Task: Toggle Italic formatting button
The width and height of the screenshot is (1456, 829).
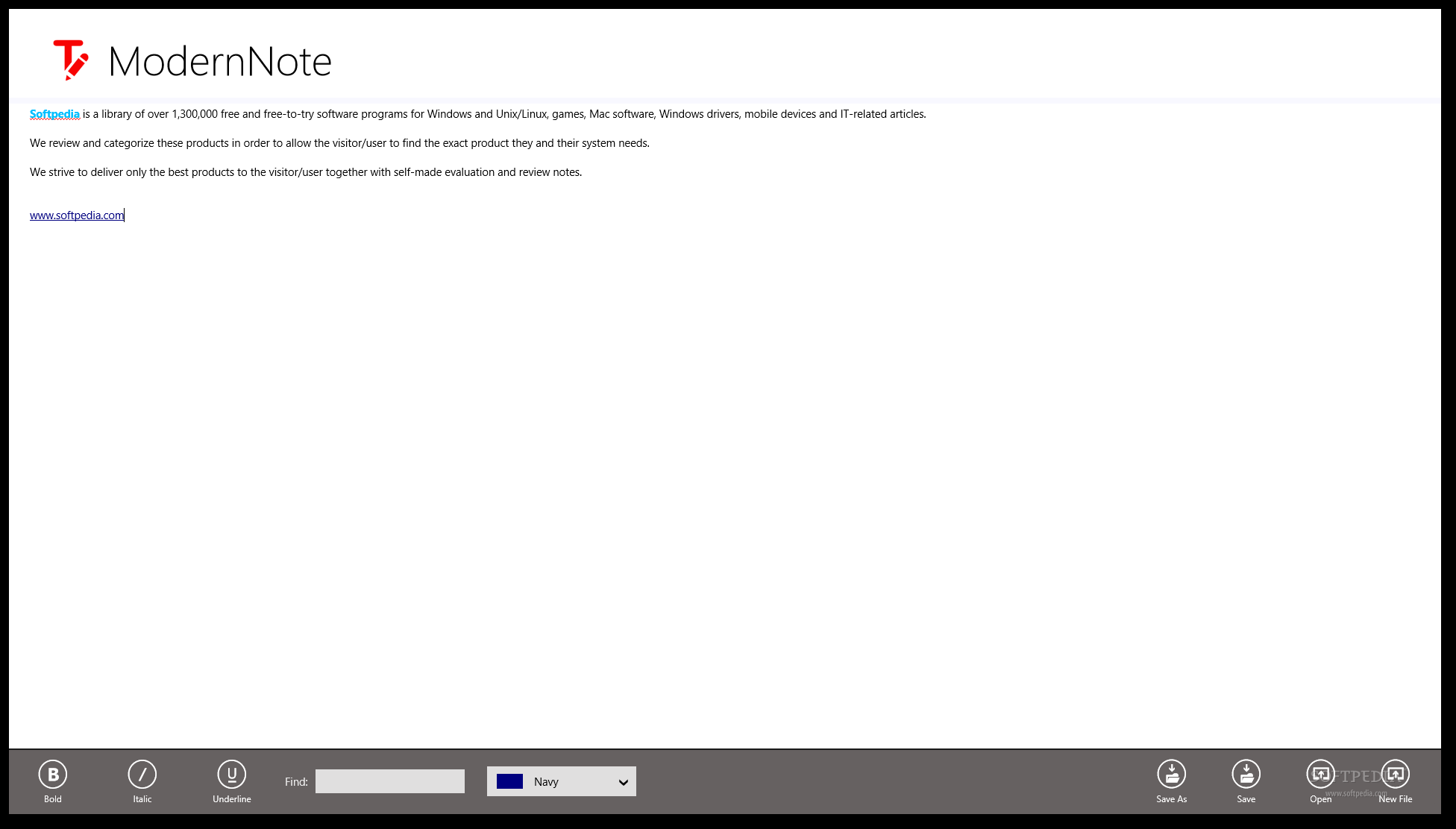Action: 142,775
